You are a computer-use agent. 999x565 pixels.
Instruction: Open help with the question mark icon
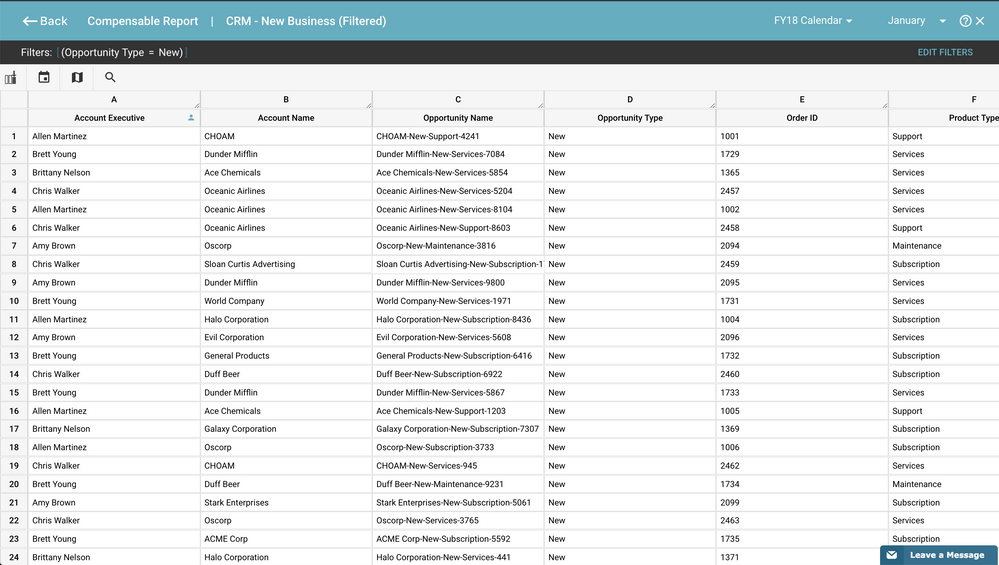(x=965, y=21)
